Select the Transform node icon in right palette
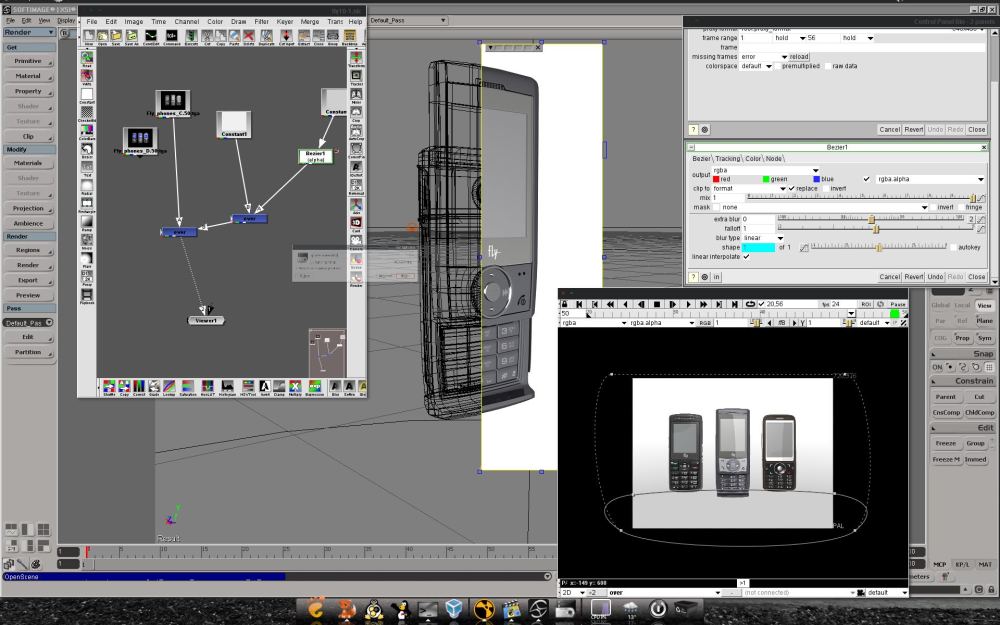 (x=356, y=57)
